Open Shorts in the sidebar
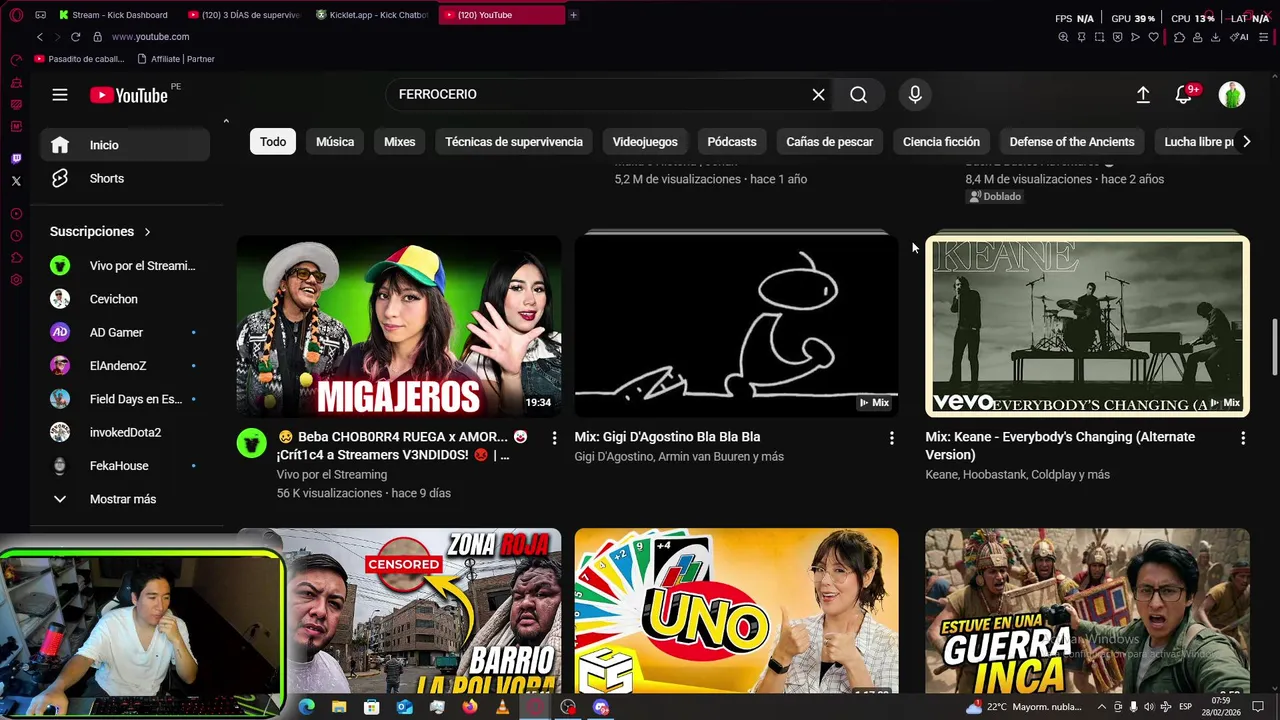This screenshot has width=1280, height=720. tap(125, 178)
